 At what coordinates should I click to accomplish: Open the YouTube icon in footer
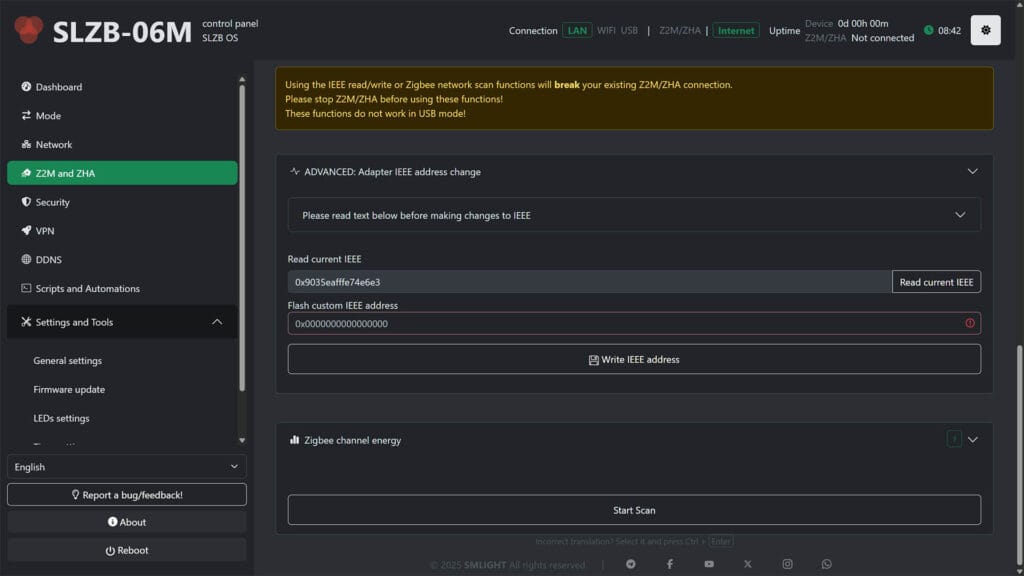(x=709, y=564)
